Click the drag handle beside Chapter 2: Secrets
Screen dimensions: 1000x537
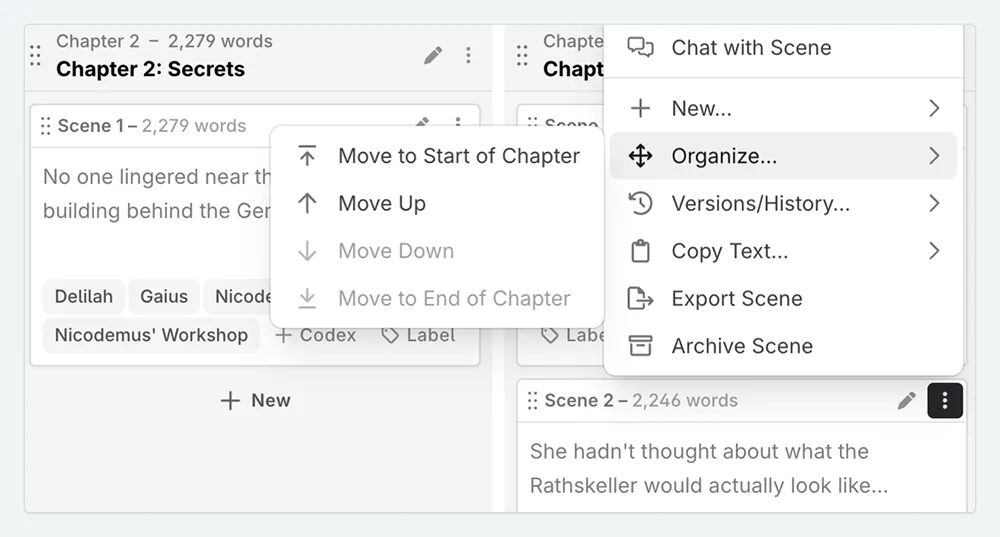(36, 55)
